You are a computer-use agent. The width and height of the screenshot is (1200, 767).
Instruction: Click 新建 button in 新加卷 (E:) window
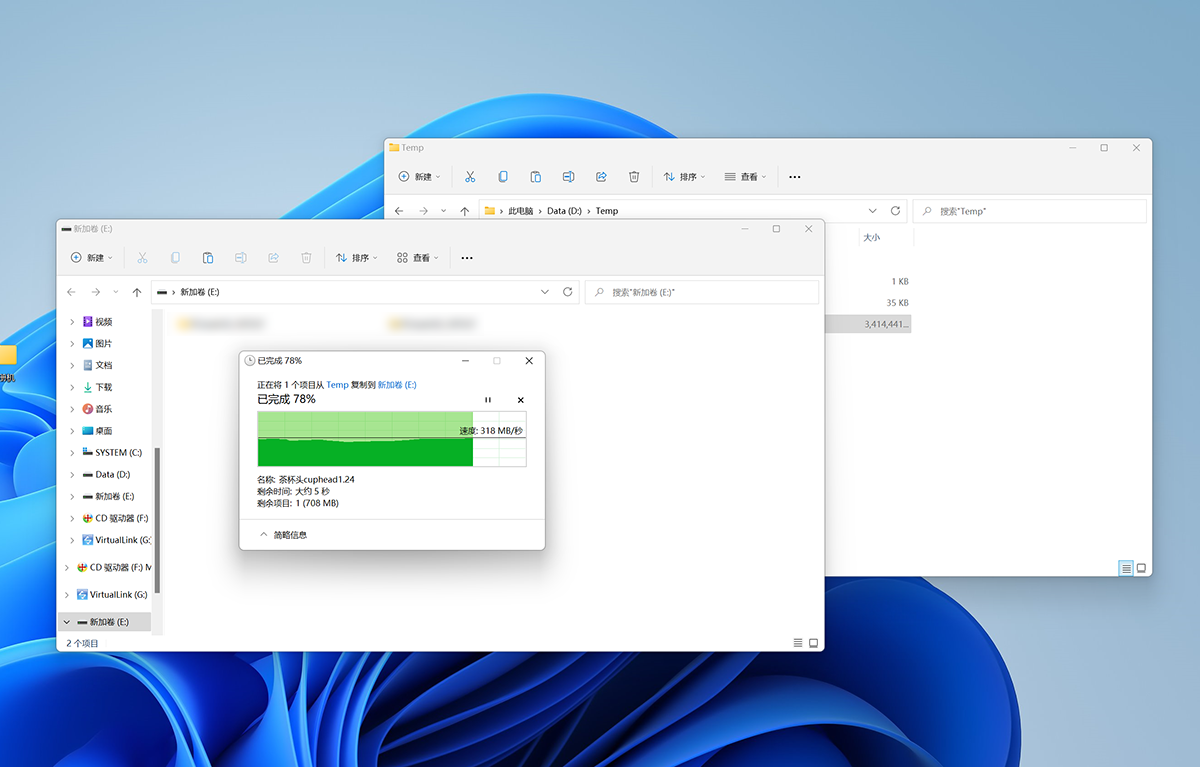tap(91, 258)
